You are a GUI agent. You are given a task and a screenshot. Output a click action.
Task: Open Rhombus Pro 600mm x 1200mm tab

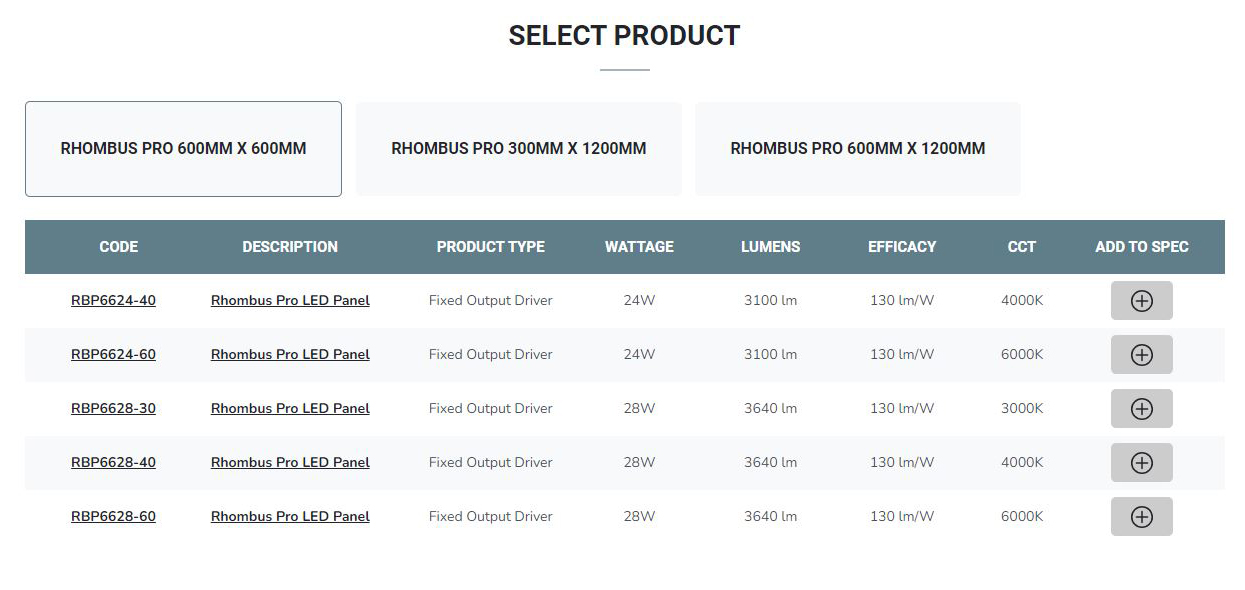coord(857,149)
